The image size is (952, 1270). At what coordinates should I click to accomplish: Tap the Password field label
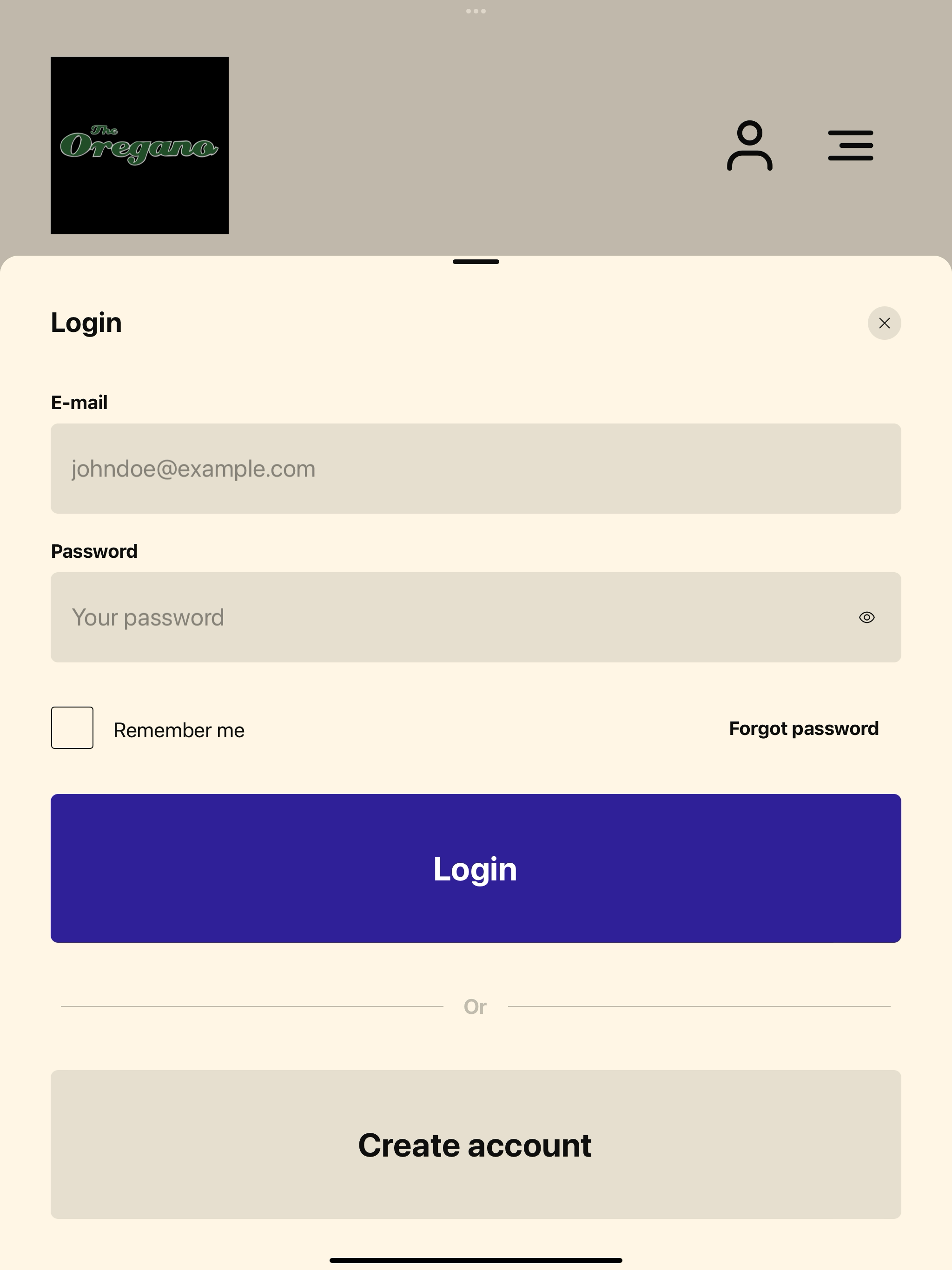click(x=94, y=551)
